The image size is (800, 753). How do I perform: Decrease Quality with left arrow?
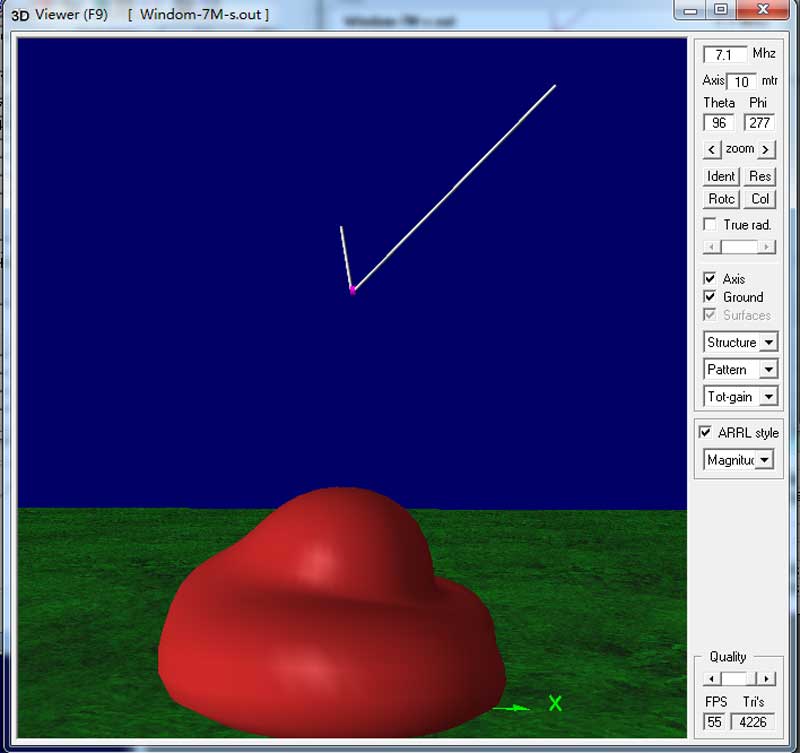712,679
